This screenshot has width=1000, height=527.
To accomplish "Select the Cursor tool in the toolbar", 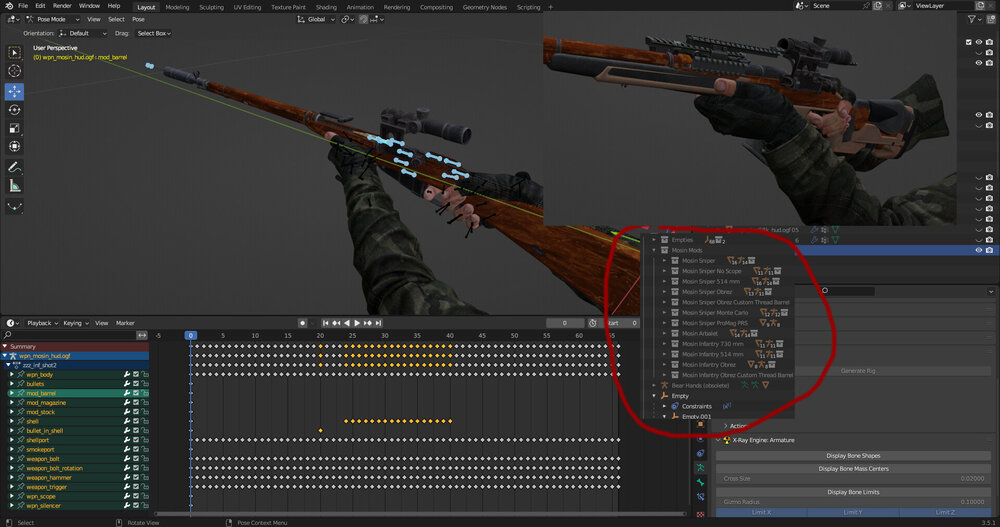I will pos(15,71).
